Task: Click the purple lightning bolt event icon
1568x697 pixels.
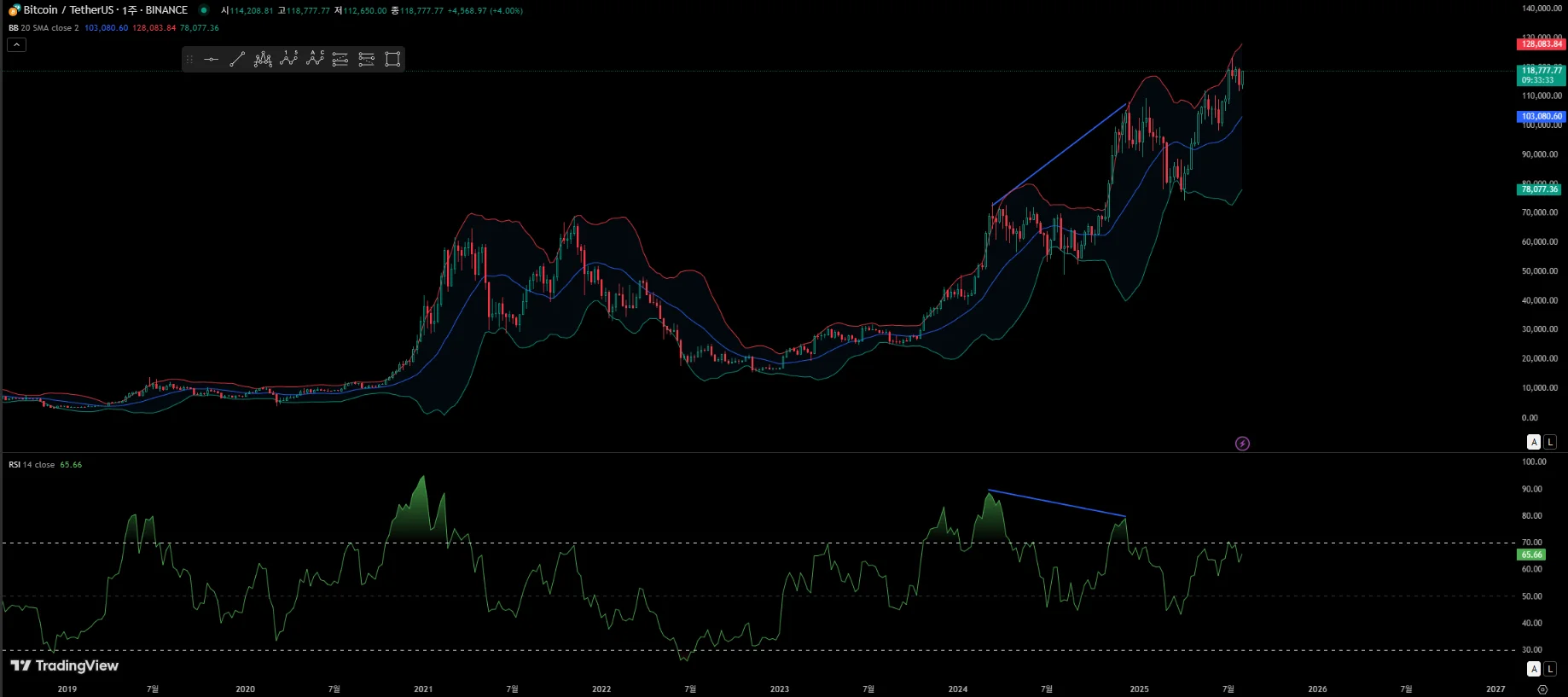Action: (x=1242, y=444)
